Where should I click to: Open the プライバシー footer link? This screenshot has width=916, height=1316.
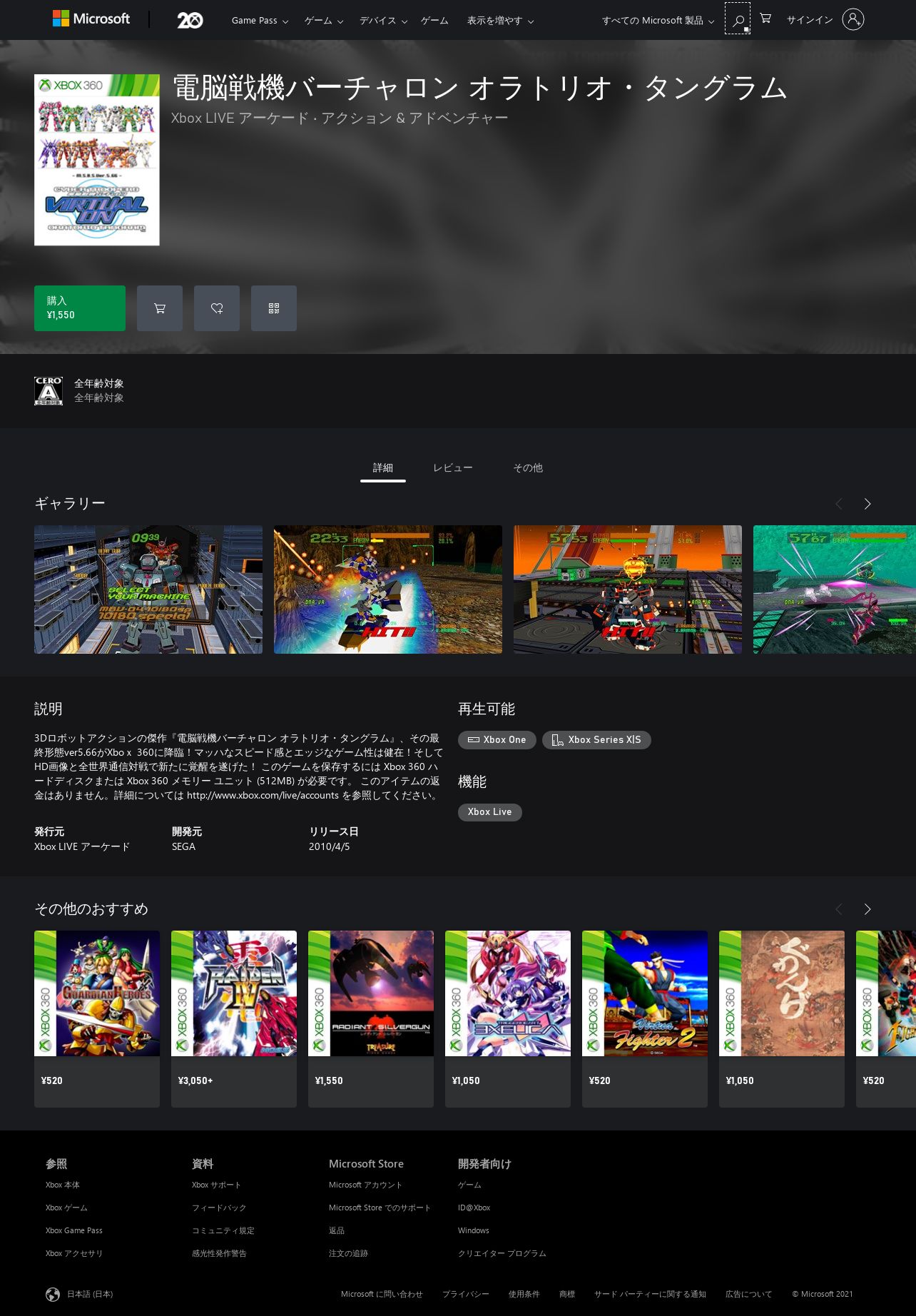[466, 1295]
